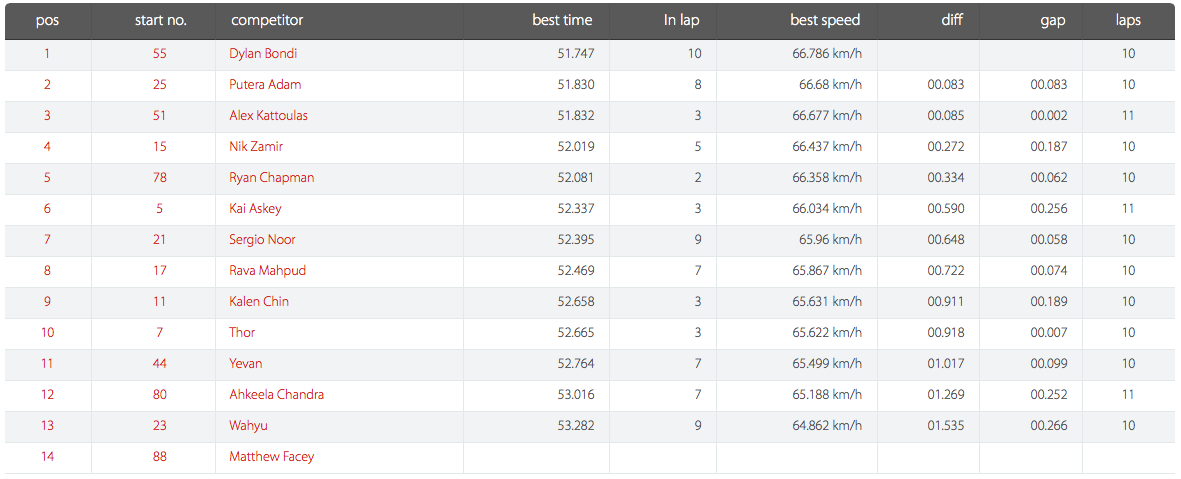
Task: Select Kalen Chin's entry
Action: [259, 301]
